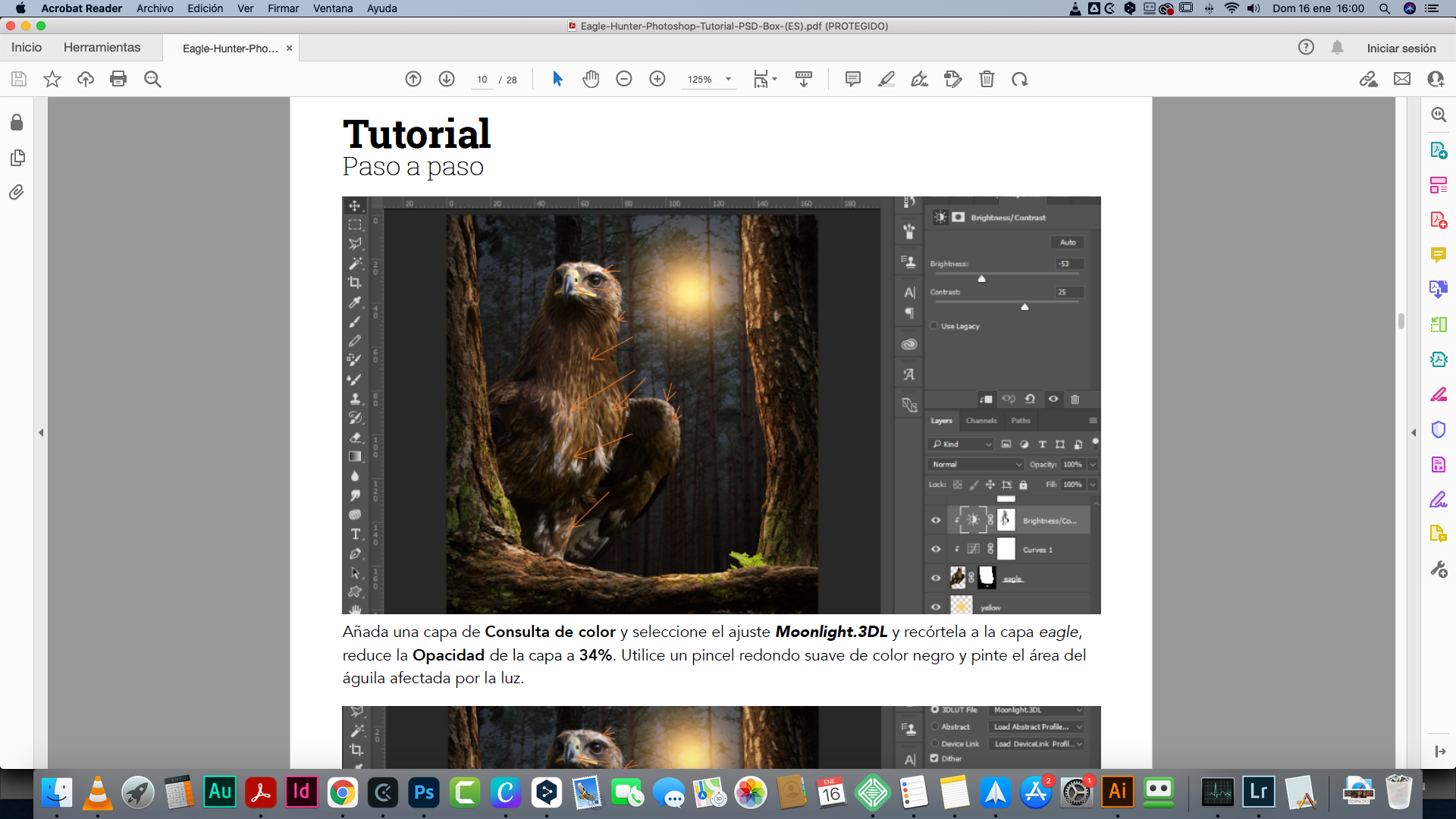Toggle the left navigation pane arrow

coord(41,432)
